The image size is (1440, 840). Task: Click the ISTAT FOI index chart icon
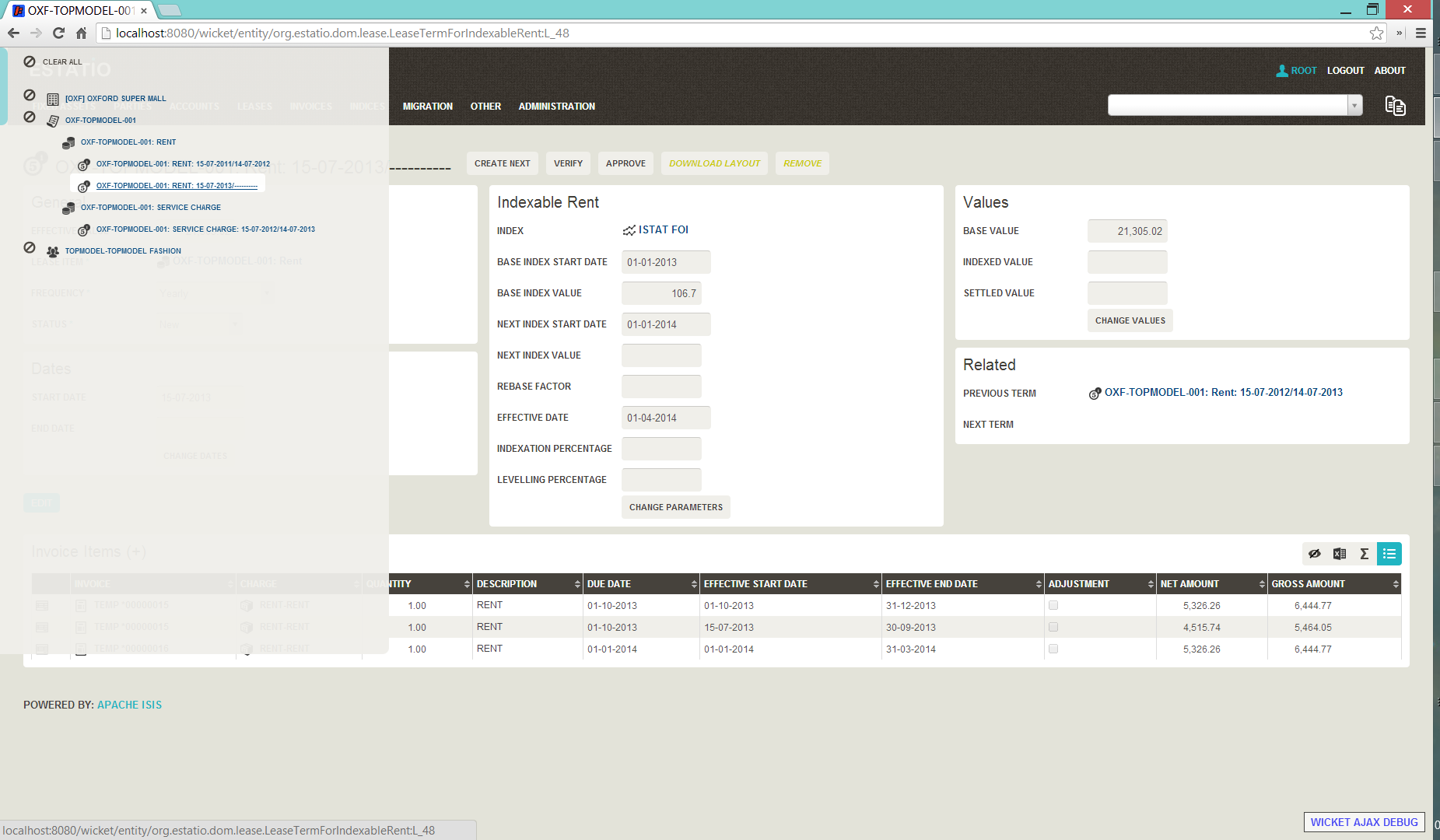coord(629,230)
